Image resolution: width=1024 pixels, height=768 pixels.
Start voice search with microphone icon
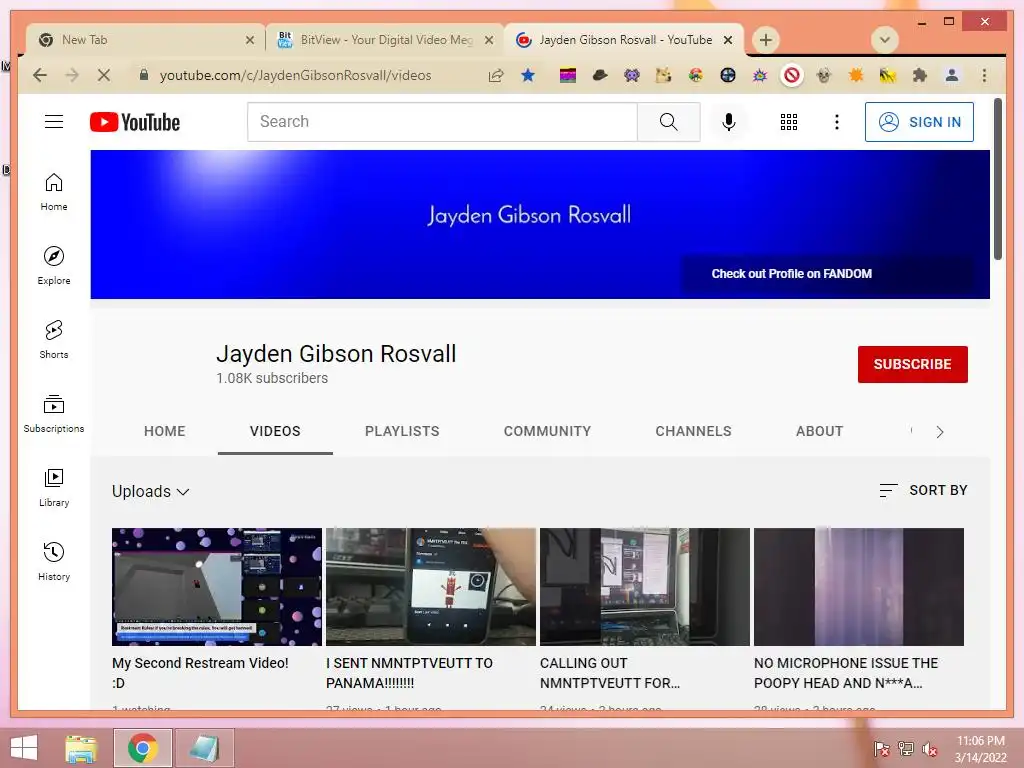click(729, 121)
